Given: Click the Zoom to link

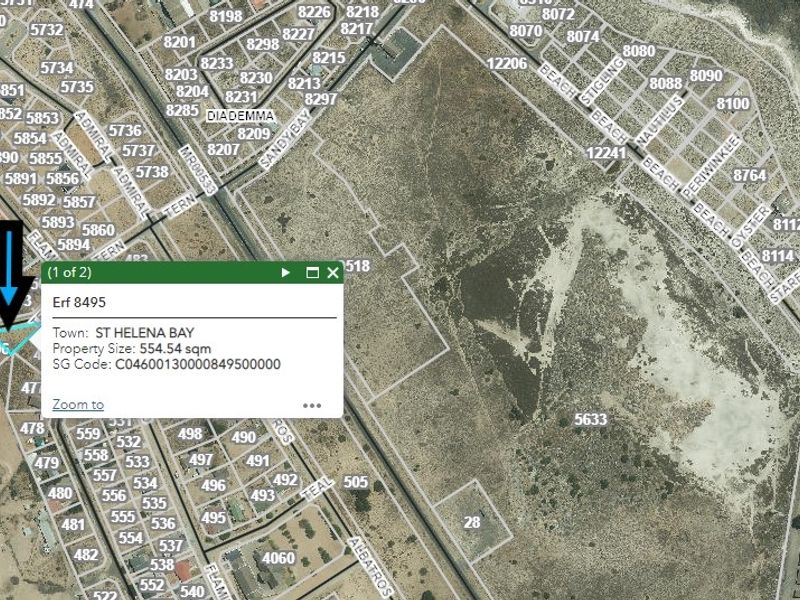Looking at the screenshot, I should (78, 404).
